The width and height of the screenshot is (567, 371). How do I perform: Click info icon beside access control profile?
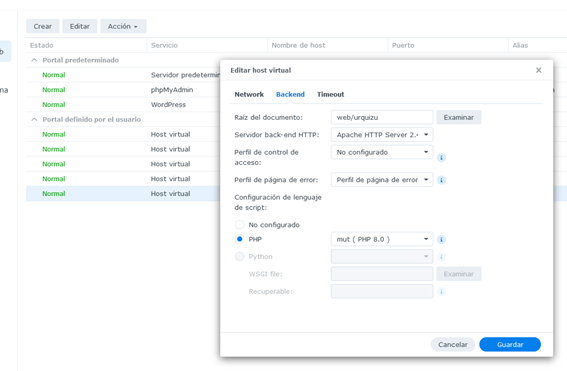point(441,157)
